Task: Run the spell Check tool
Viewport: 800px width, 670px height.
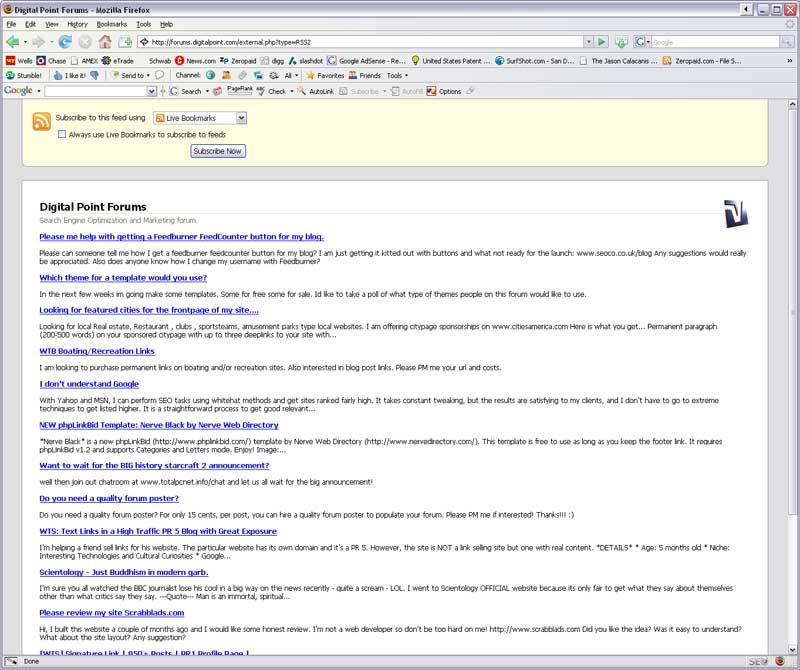Action: click(x=271, y=91)
